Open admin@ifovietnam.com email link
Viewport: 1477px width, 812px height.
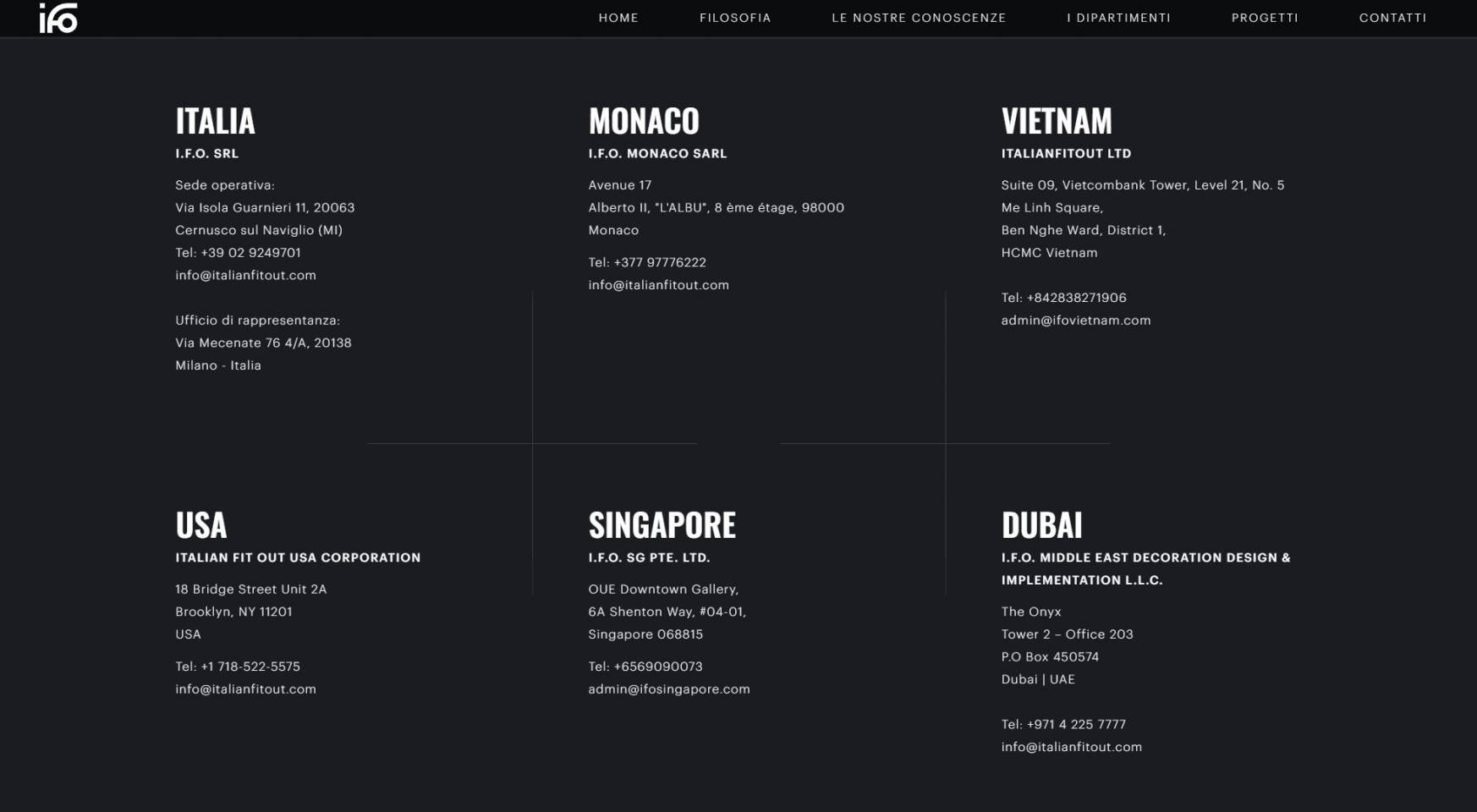click(1076, 320)
